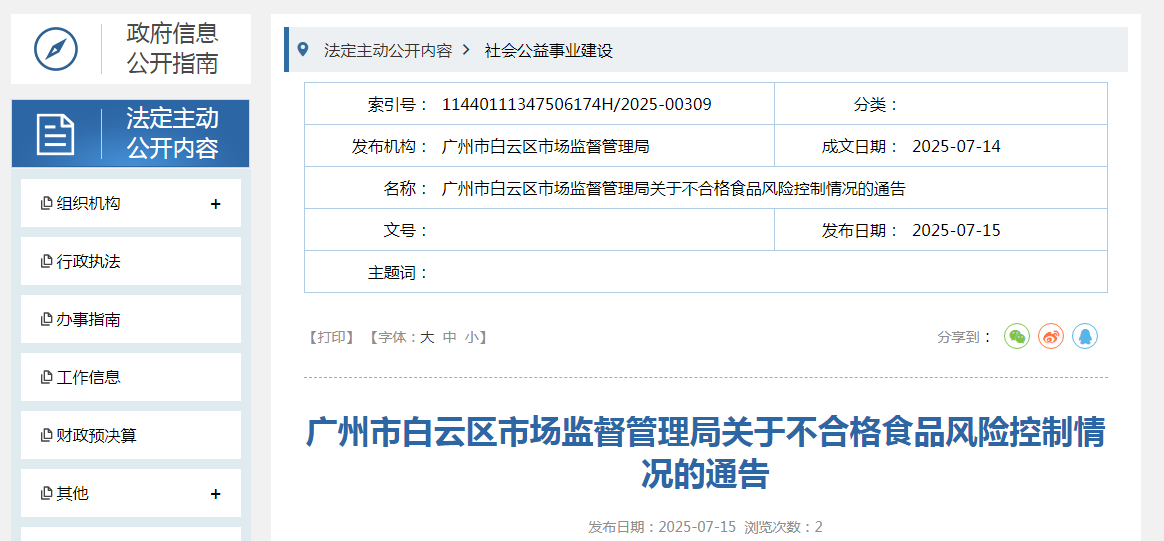Click 发布日期 table value 2025-07-15

[956, 231]
